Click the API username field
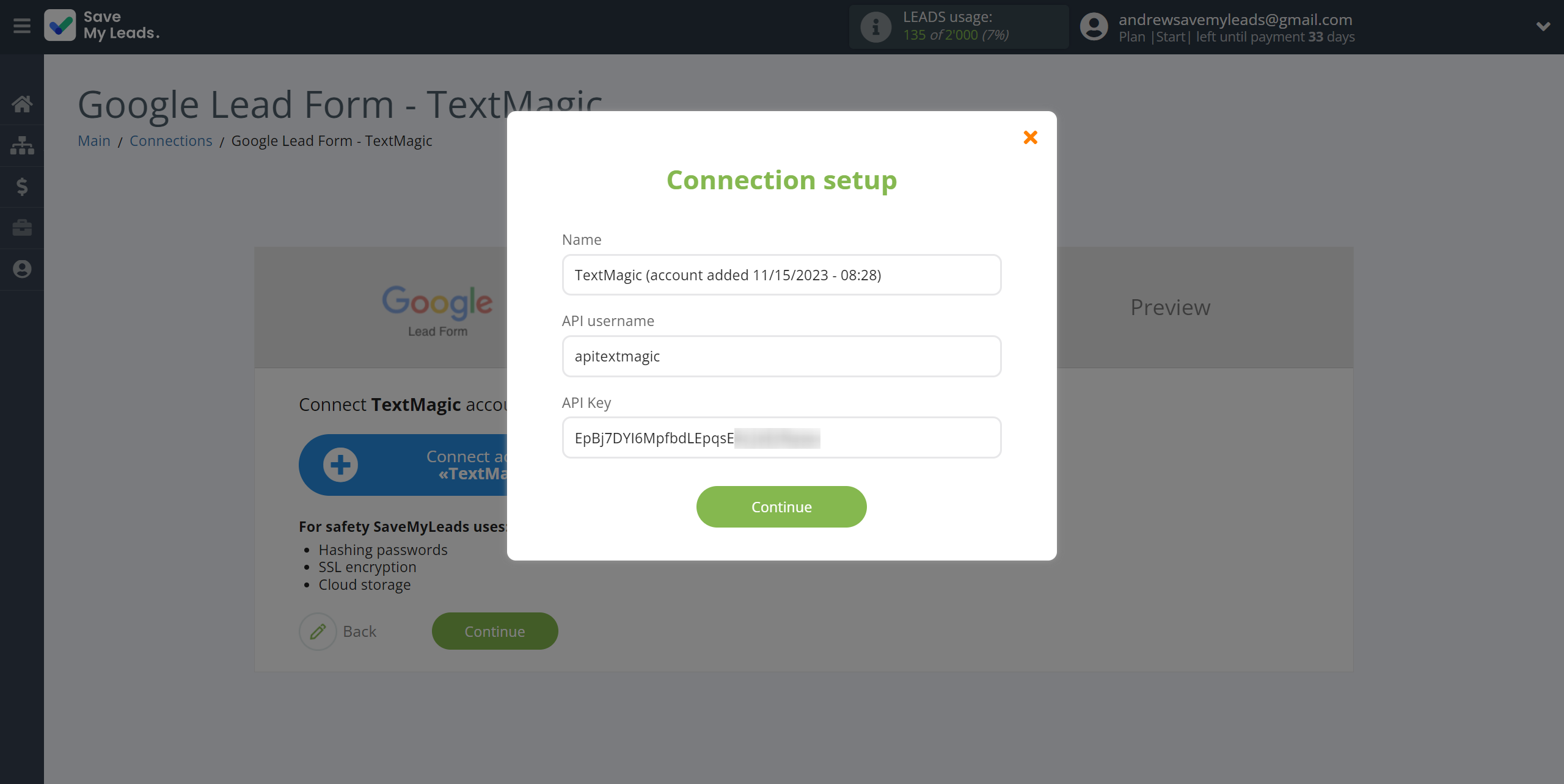This screenshot has height=784, width=1564. click(x=781, y=356)
